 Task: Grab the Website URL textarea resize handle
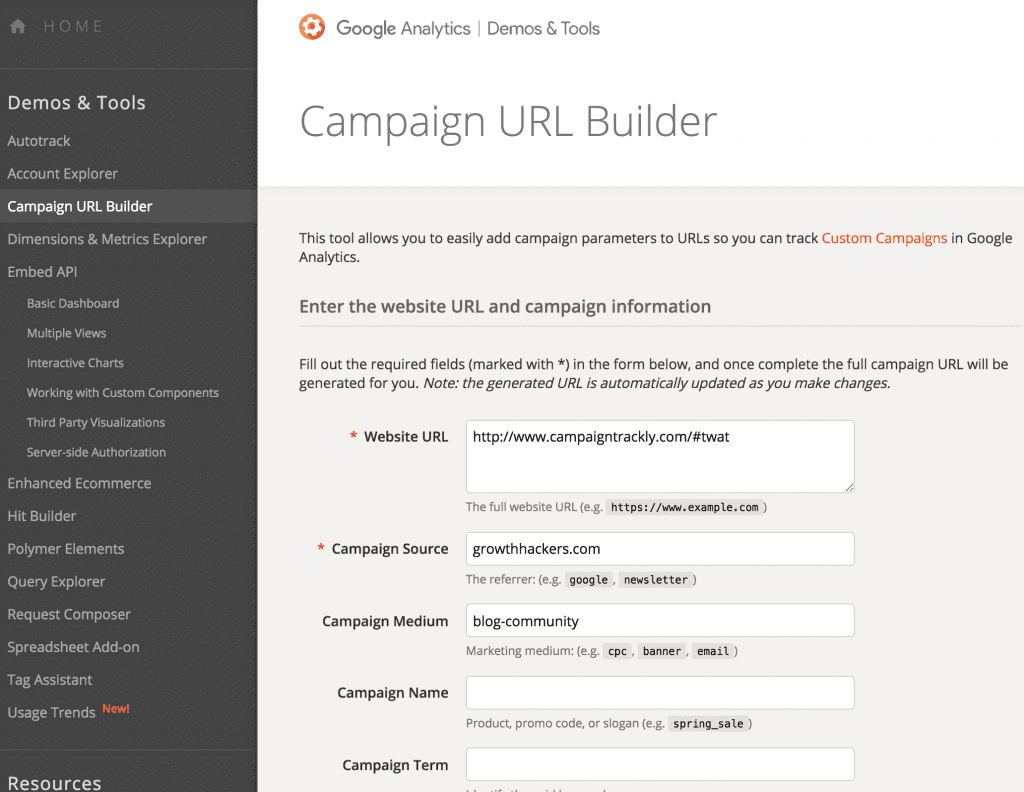point(849,487)
